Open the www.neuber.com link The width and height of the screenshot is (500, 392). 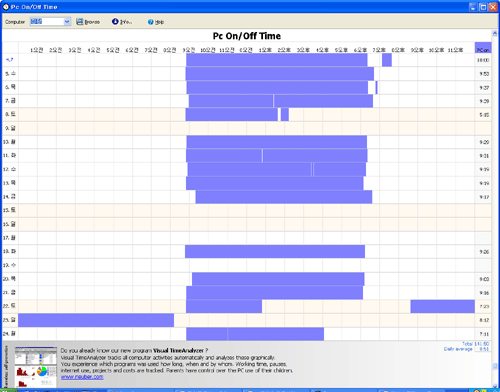pyautogui.click(x=82, y=377)
